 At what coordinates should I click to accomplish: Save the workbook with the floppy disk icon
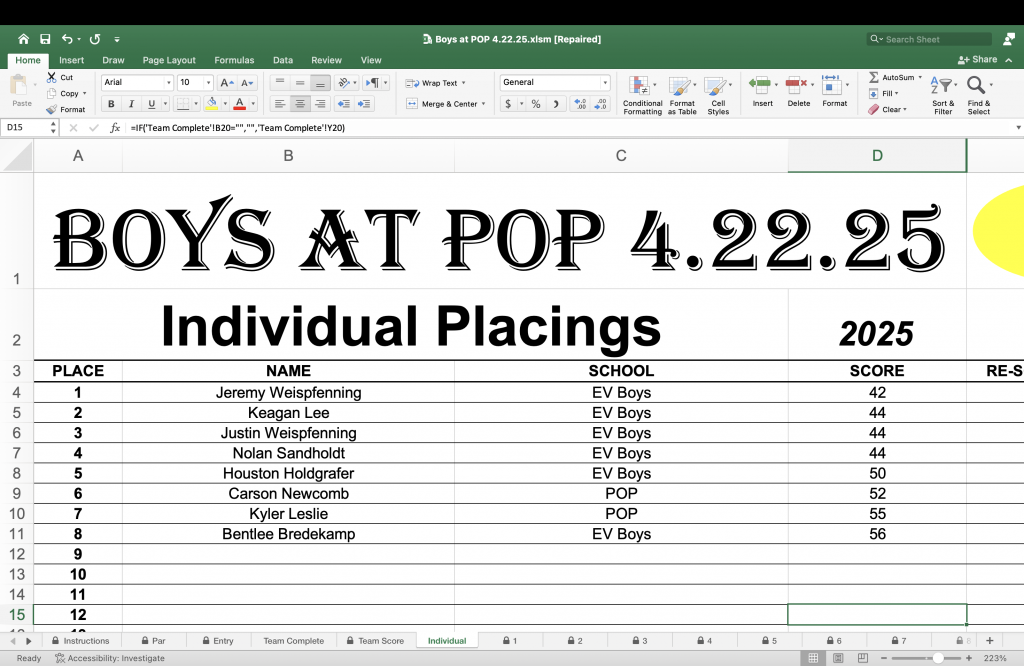click(x=45, y=39)
